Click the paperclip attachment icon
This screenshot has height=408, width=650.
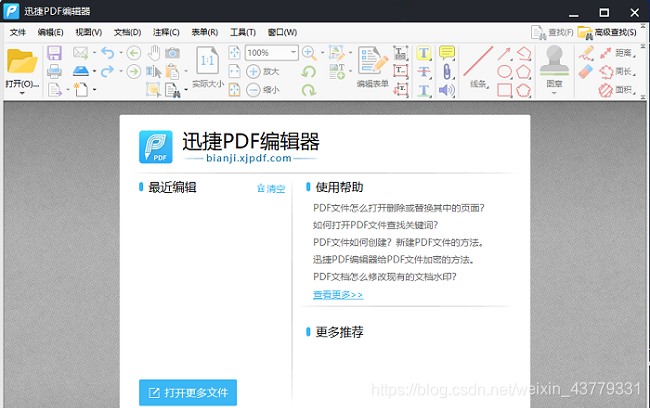(447, 71)
